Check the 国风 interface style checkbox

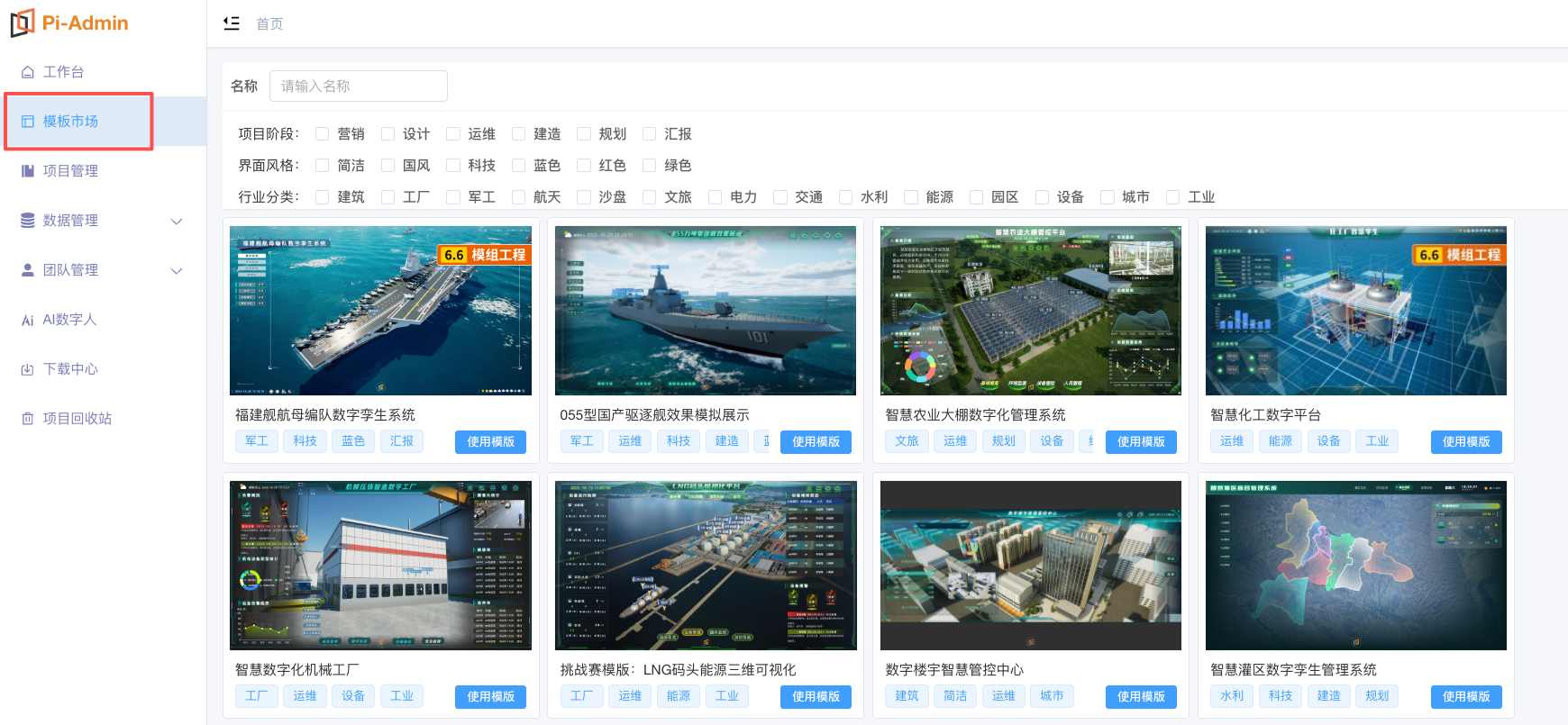click(x=387, y=166)
